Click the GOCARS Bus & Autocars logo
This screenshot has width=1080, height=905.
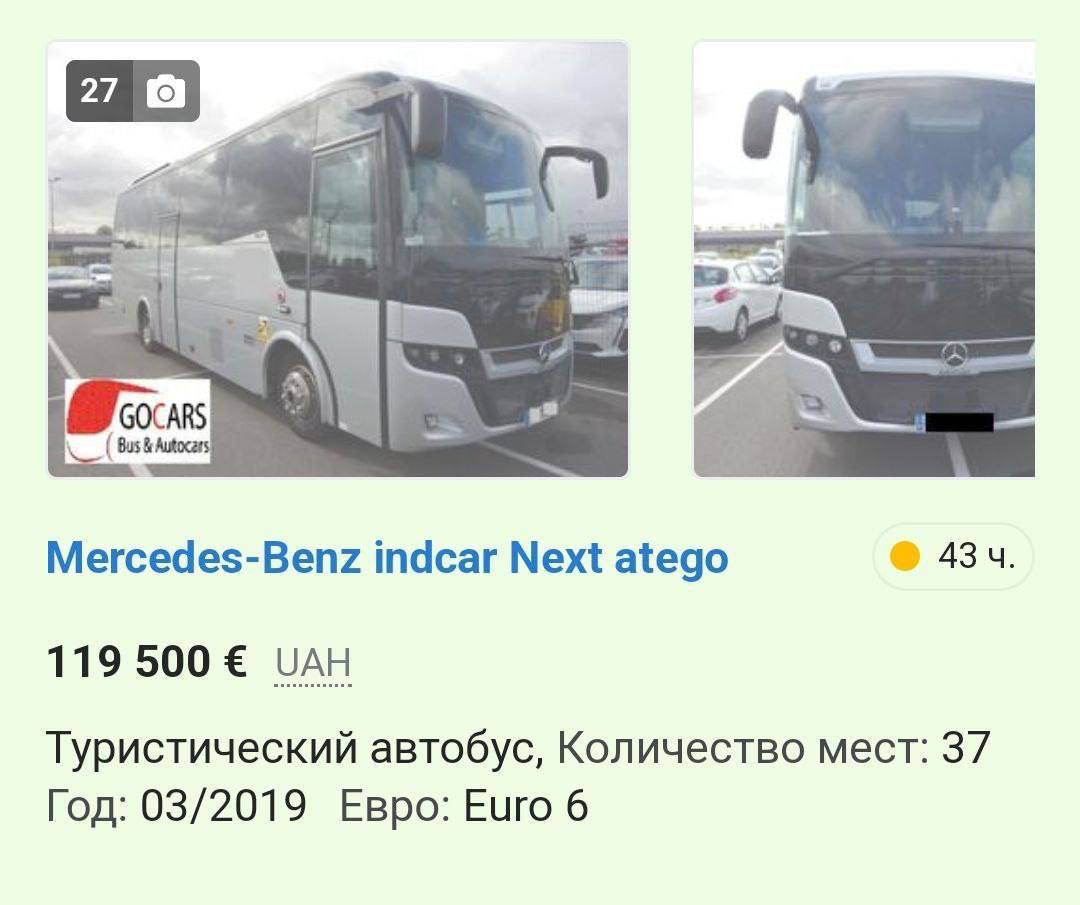pyautogui.click(x=138, y=421)
